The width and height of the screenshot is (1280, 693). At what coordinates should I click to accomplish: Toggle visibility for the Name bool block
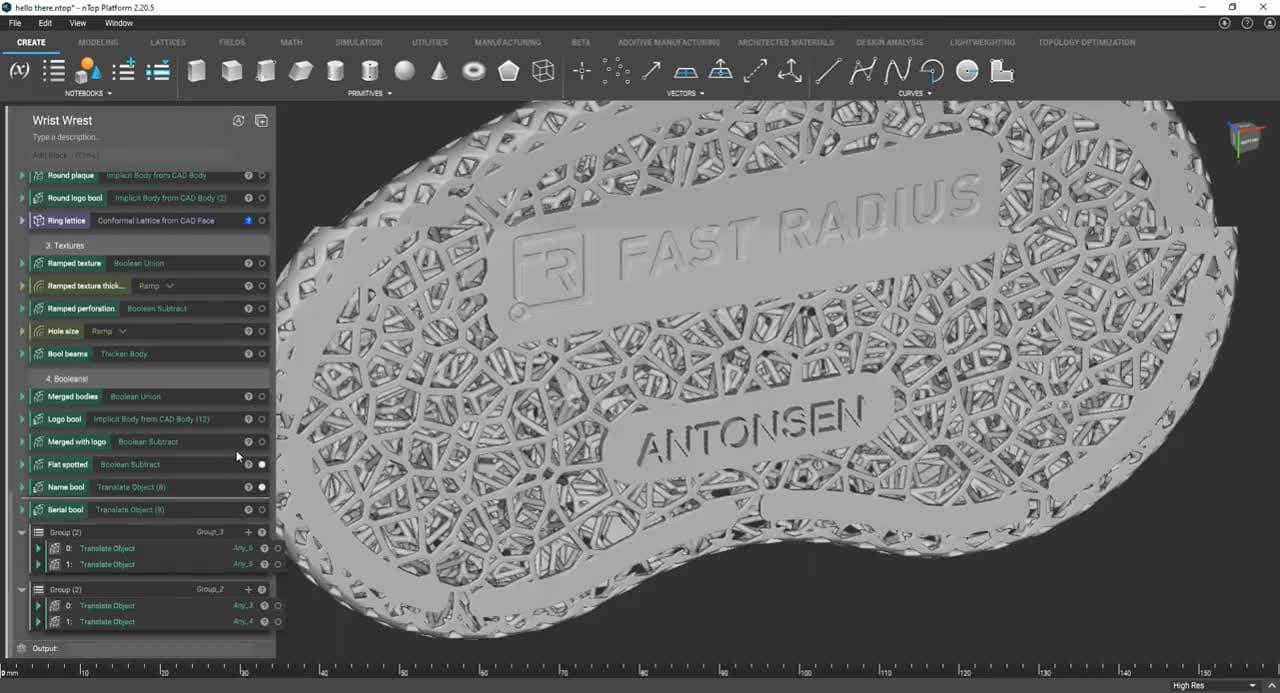262,487
